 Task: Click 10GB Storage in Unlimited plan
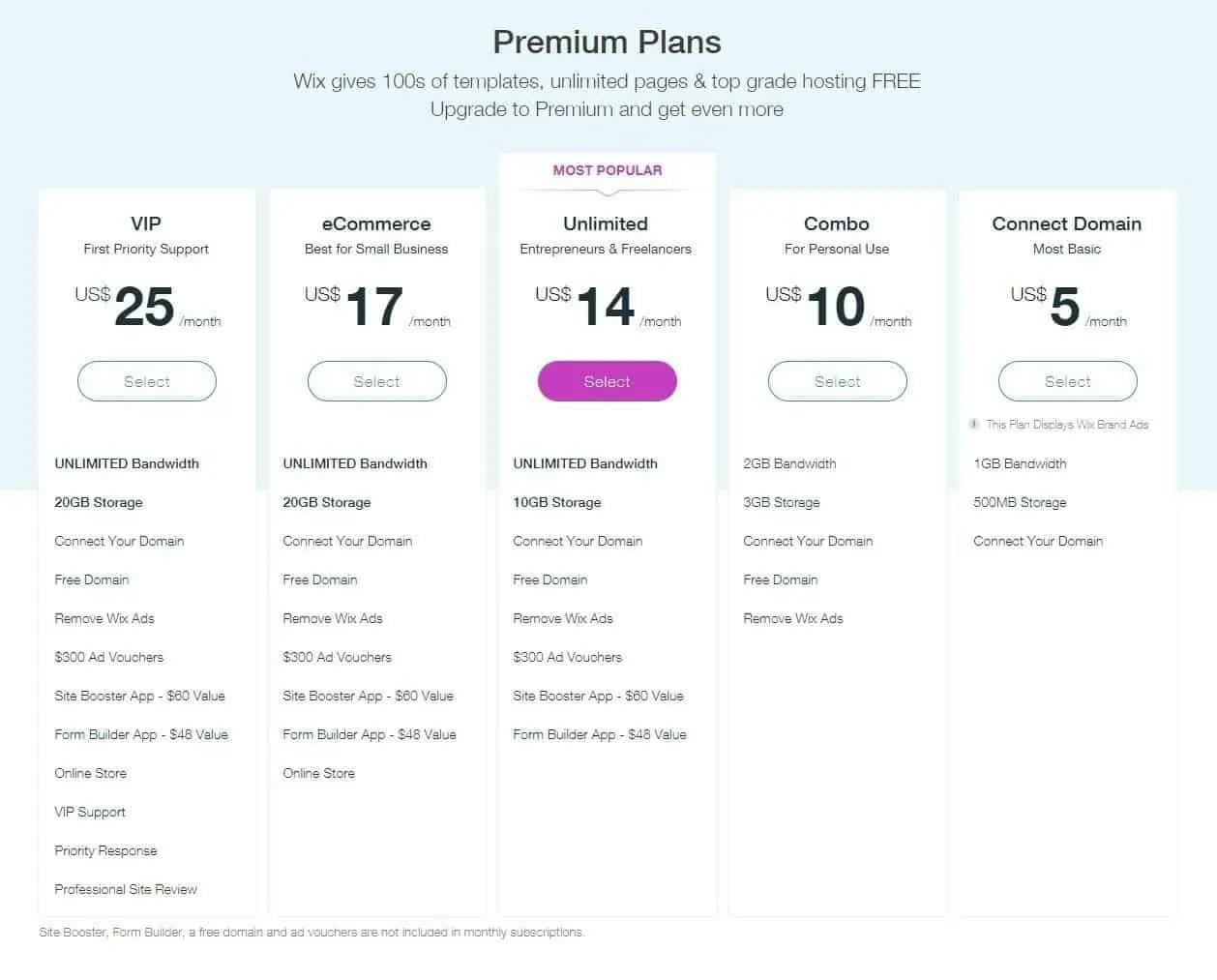[557, 502]
